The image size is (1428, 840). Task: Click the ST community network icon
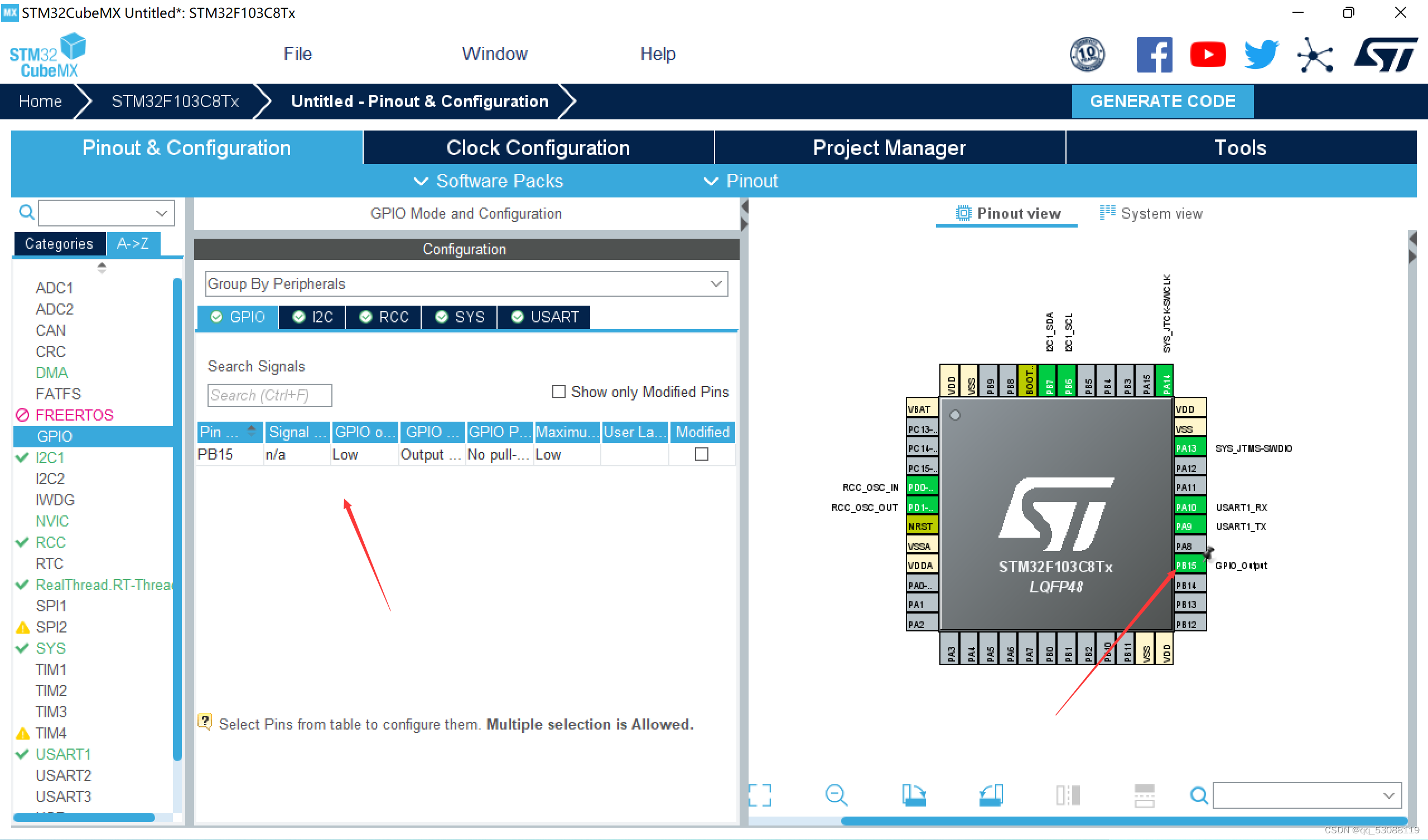(1315, 55)
